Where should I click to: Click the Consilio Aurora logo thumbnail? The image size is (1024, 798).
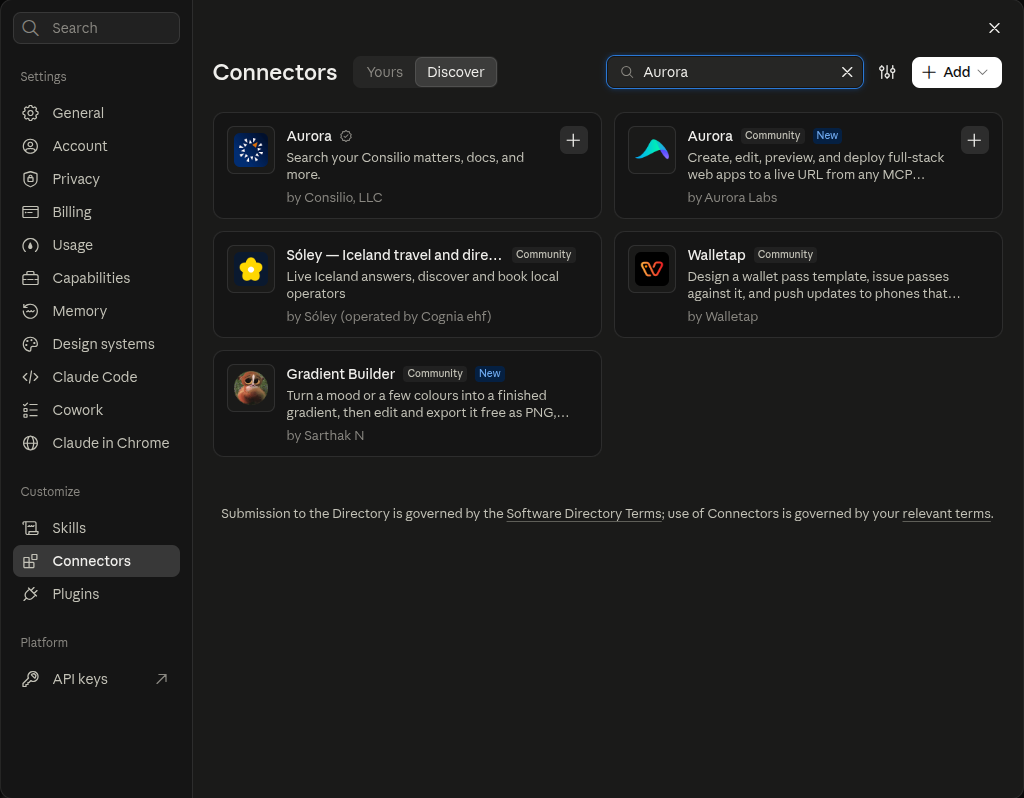(x=251, y=150)
